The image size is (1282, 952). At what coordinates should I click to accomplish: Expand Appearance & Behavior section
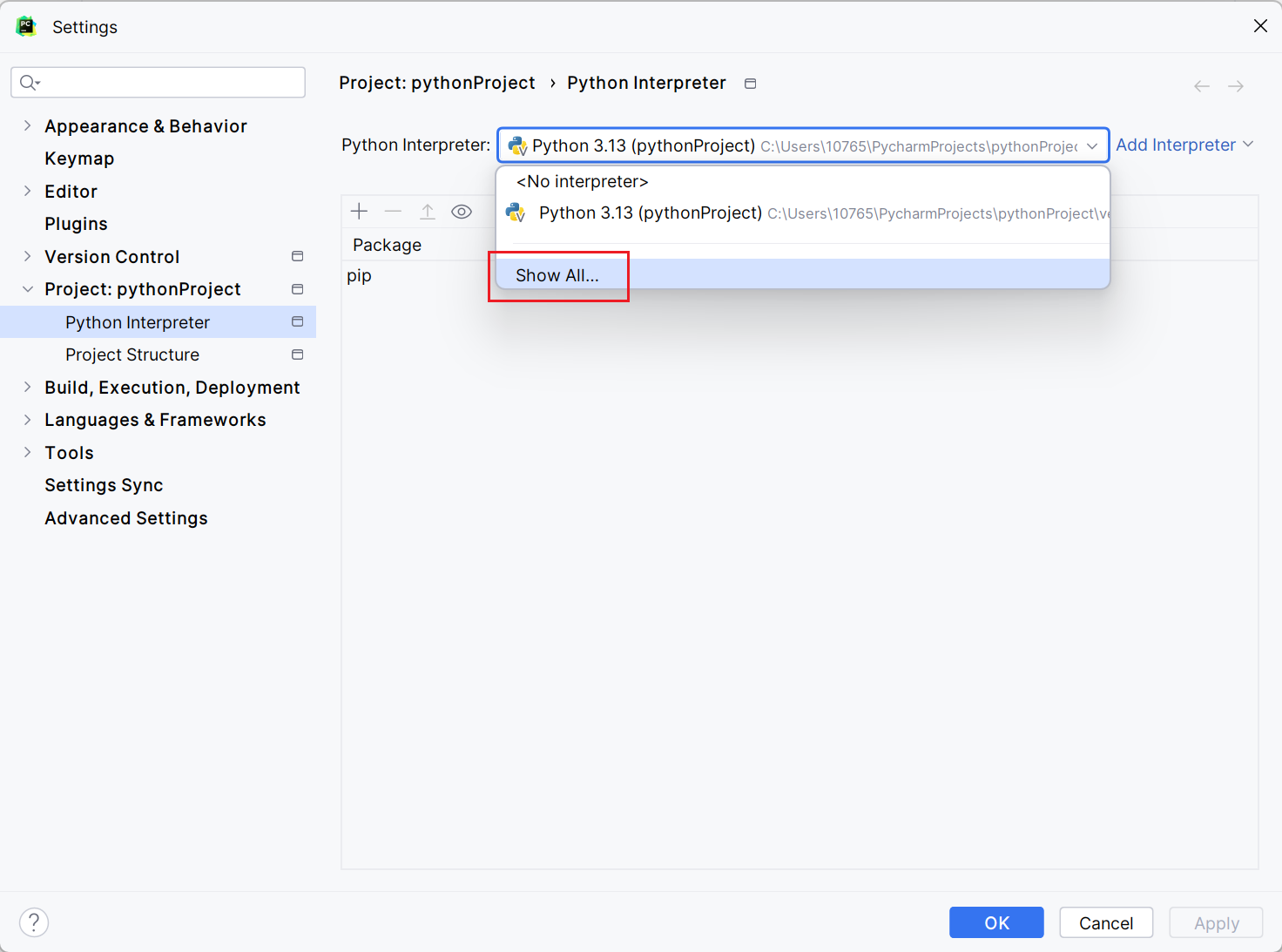click(x=27, y=125)
